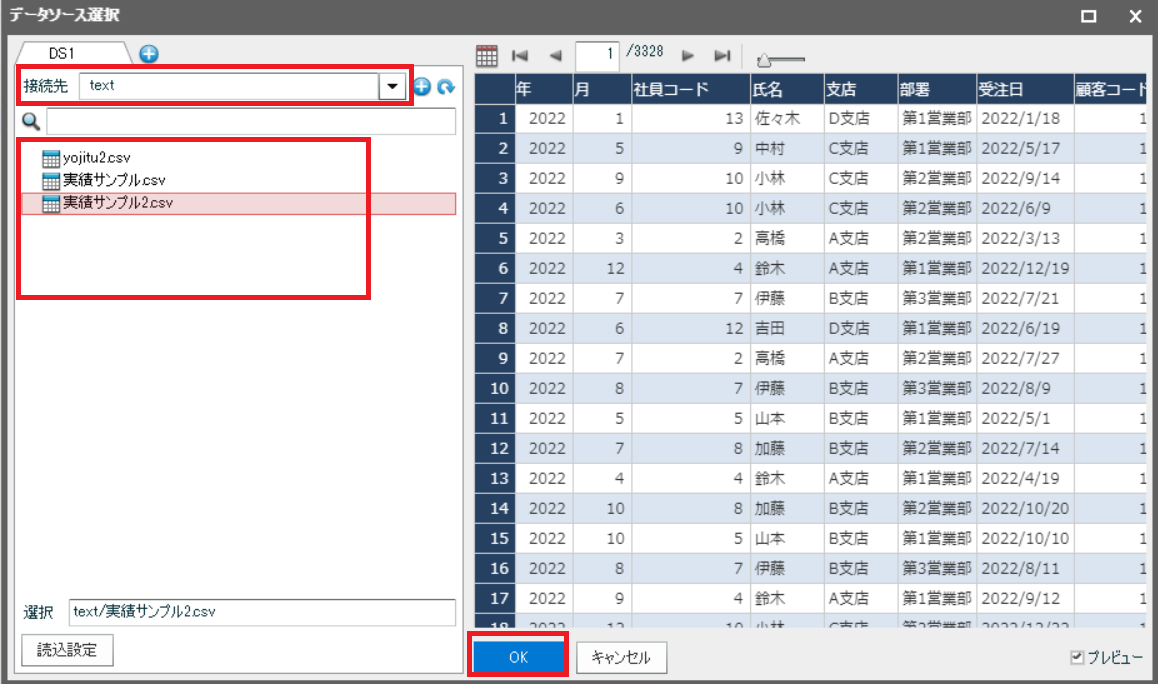Click the 支店 column header
Screen dimensions: 1158x684
point(861,89)
